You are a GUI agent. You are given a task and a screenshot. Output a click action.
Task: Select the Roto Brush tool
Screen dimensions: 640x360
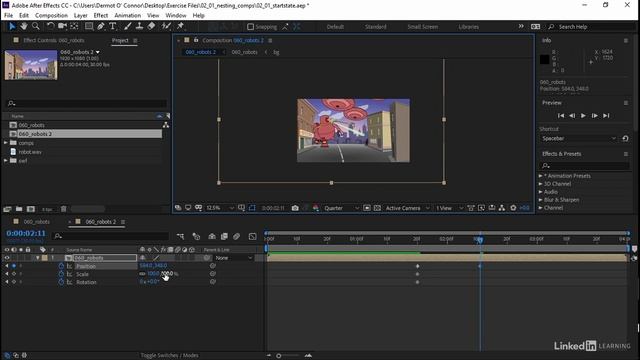click(166, 26)
